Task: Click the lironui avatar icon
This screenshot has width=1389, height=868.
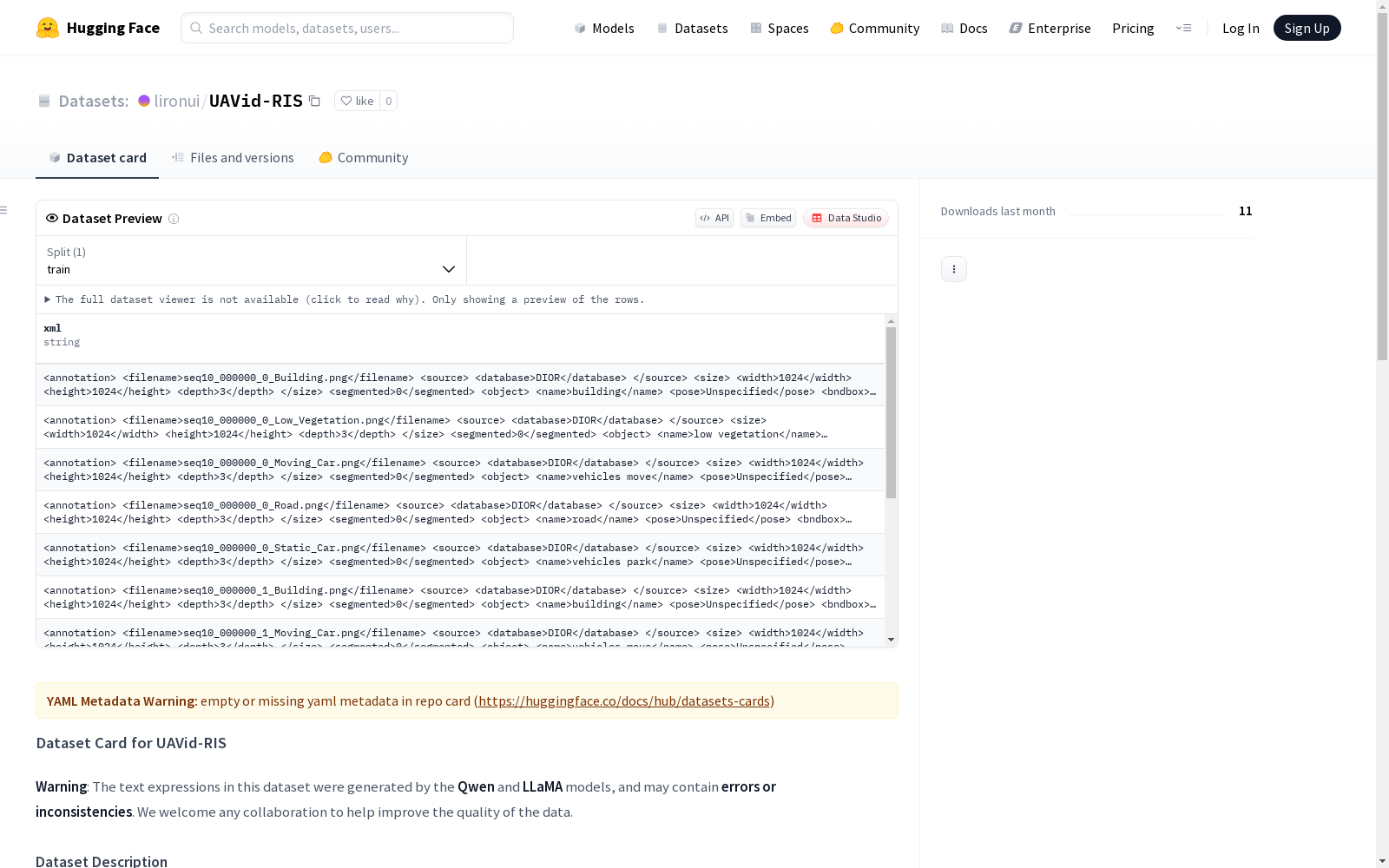Action: (144, 101)
